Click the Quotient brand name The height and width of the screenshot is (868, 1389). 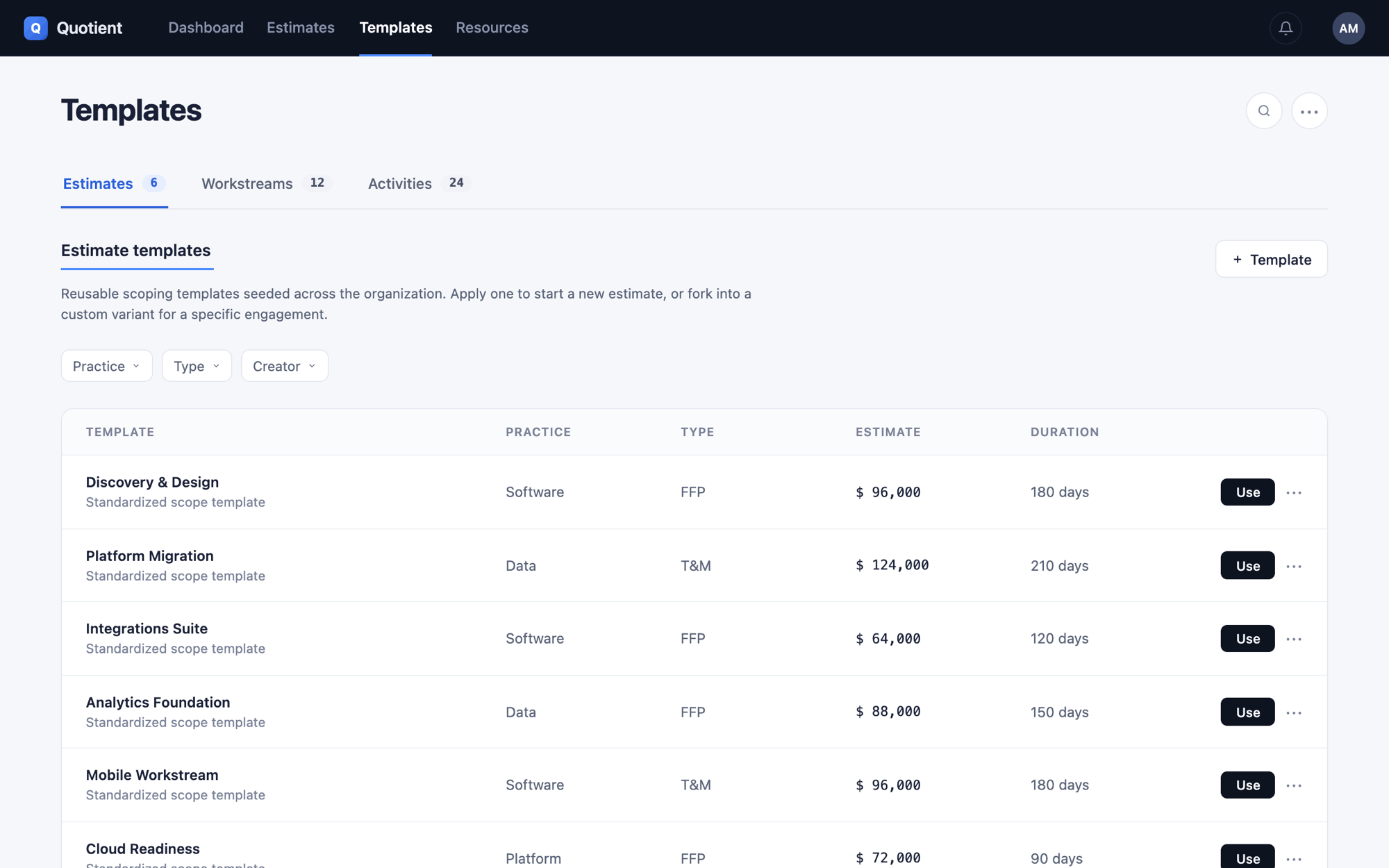click(x=89, y=28)
